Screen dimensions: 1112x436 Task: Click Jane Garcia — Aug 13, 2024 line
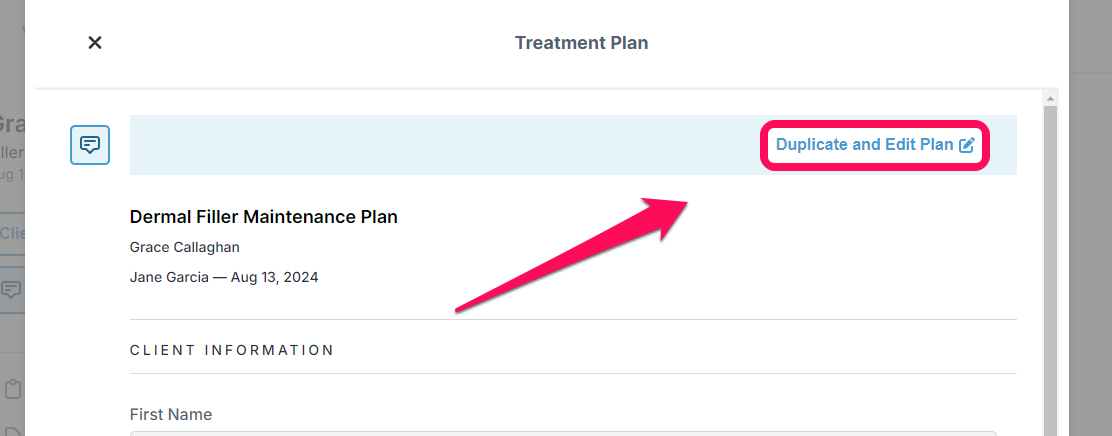pos(224,277)
